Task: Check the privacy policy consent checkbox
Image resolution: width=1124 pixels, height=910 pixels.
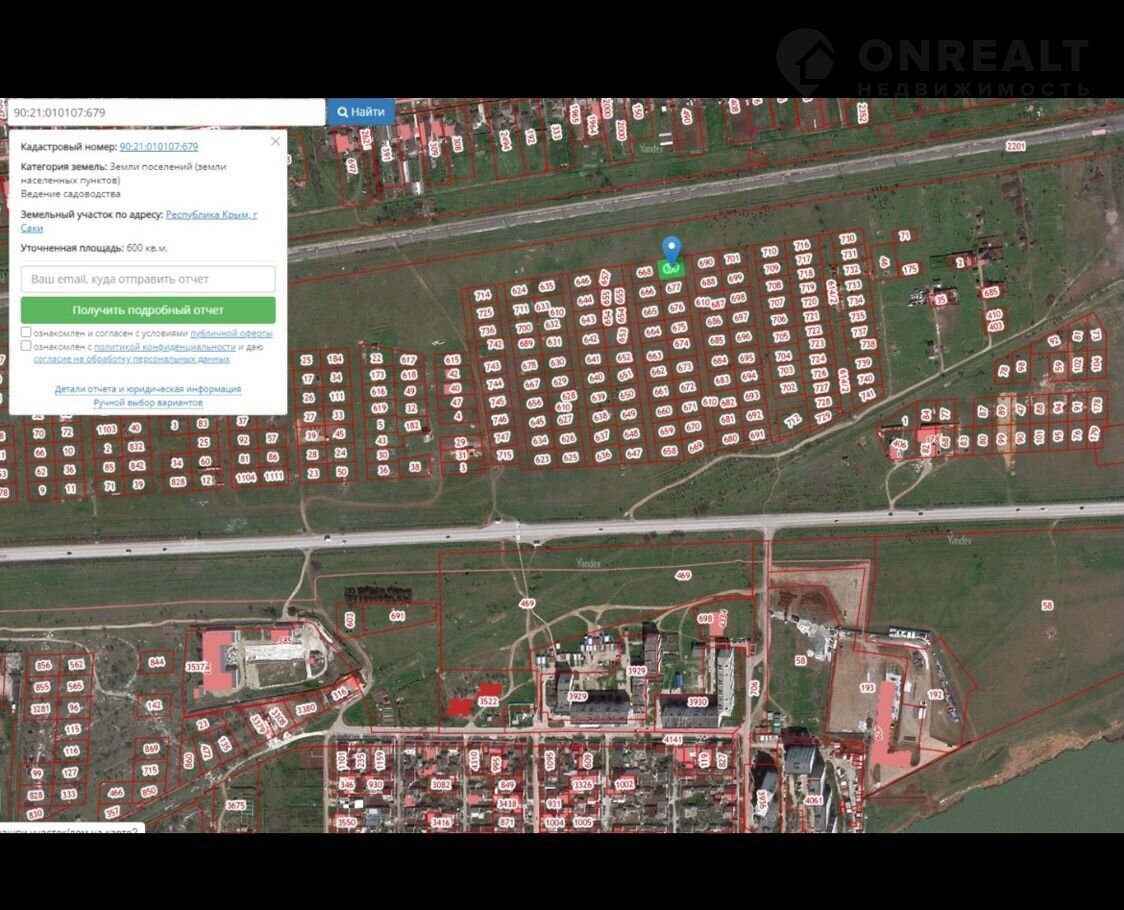Action: [26, 346]
